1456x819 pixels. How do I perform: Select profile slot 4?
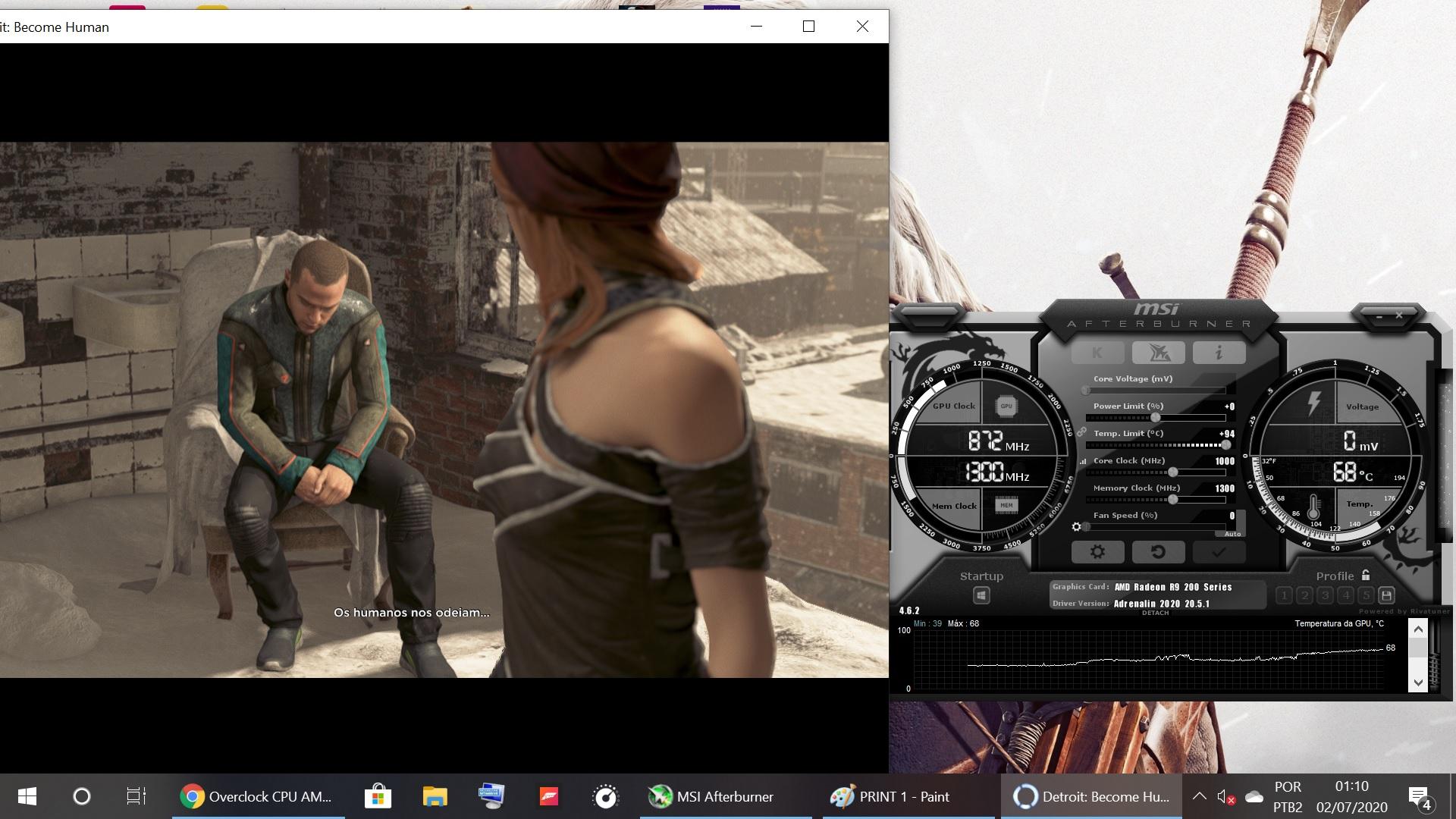pos(1345,595)
